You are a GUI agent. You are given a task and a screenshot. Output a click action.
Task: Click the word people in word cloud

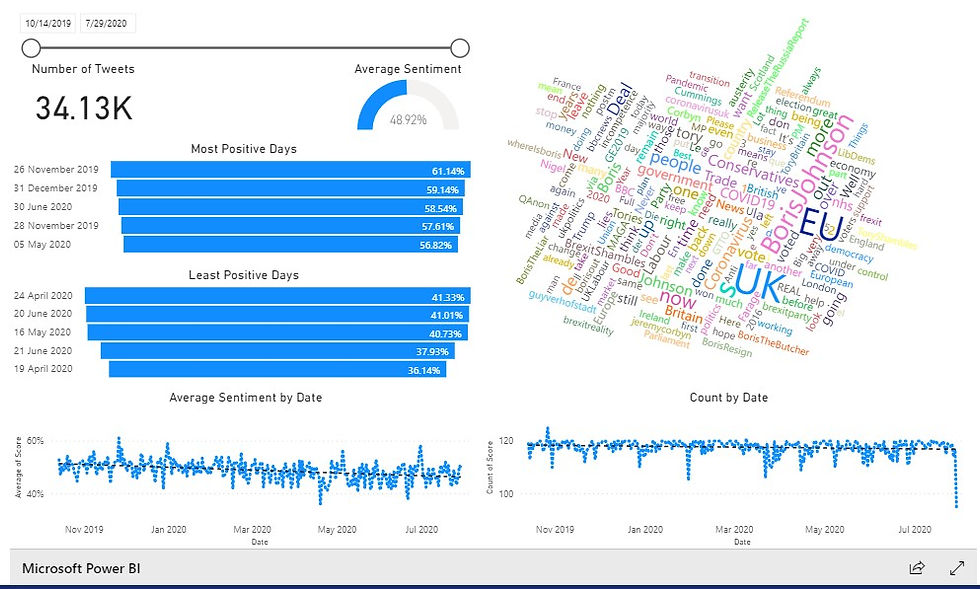pos(675,163)
